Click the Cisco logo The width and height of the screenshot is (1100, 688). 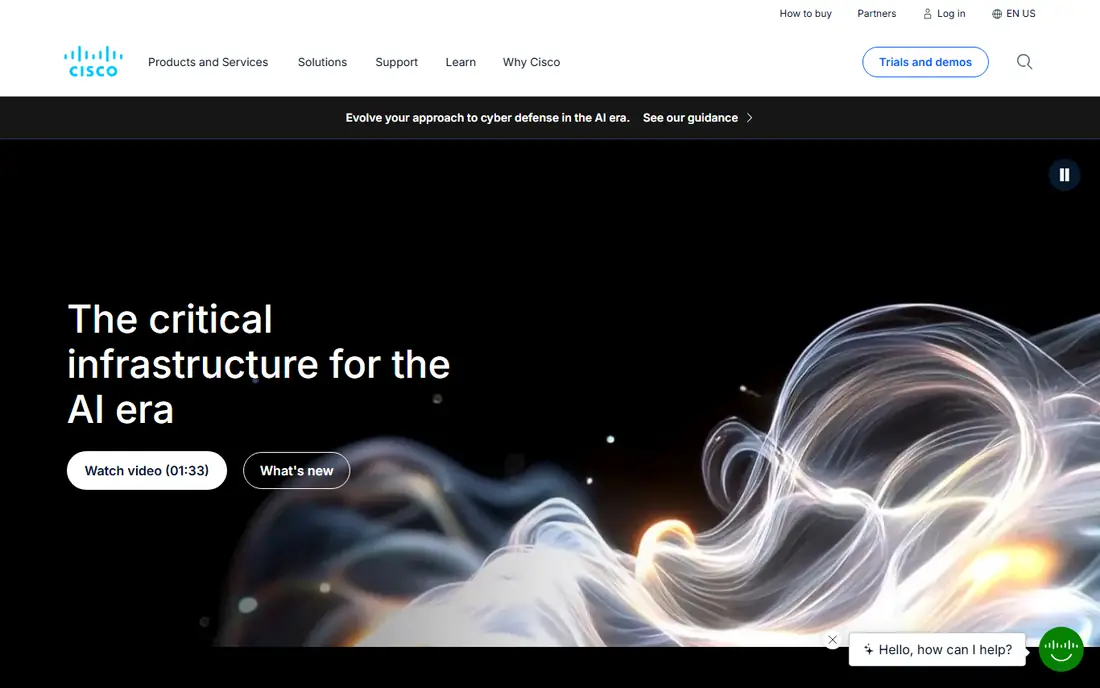click(93, 62)
